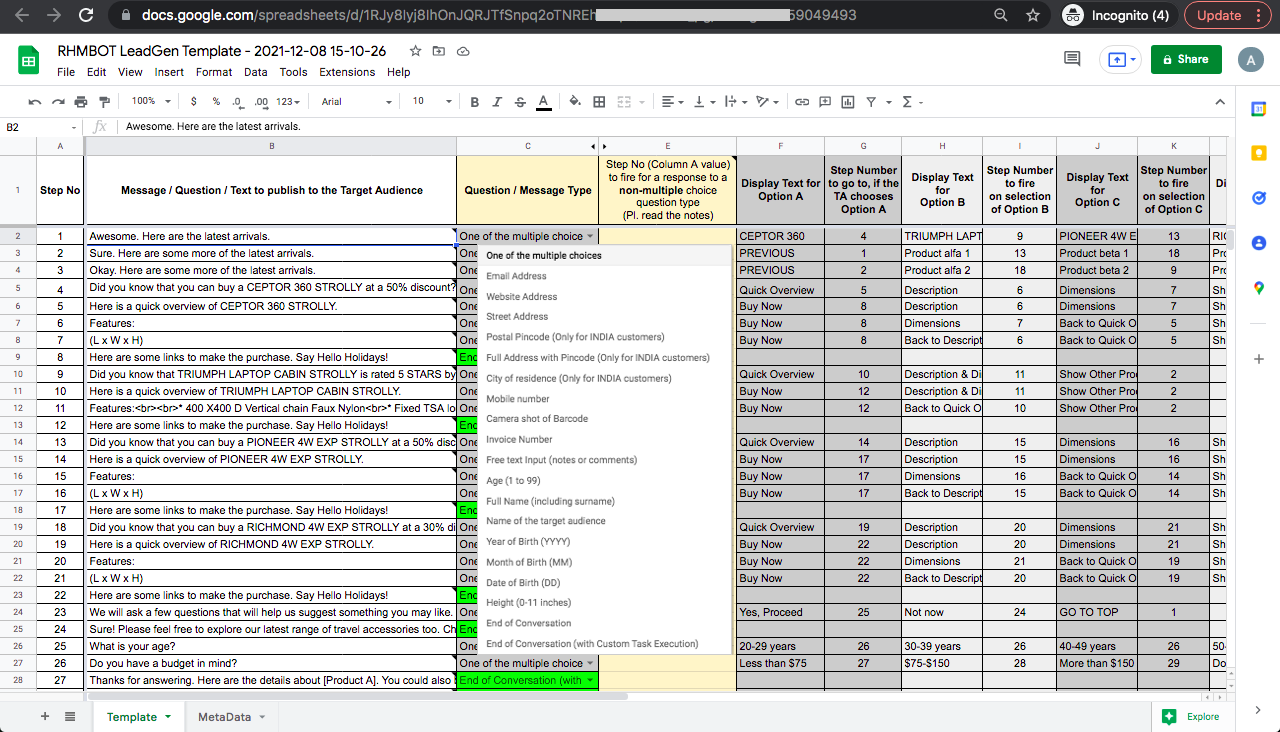The height and width of the screenshot is (732, 1280).
Task: Click the Insert comment icon
Action: click(x=825, y=101)
